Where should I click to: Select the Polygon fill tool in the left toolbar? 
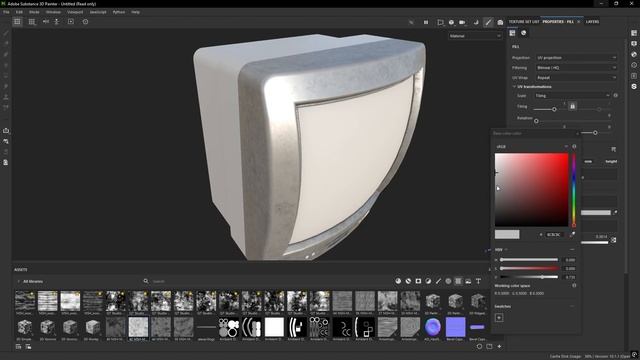click(x=6, y=65)
